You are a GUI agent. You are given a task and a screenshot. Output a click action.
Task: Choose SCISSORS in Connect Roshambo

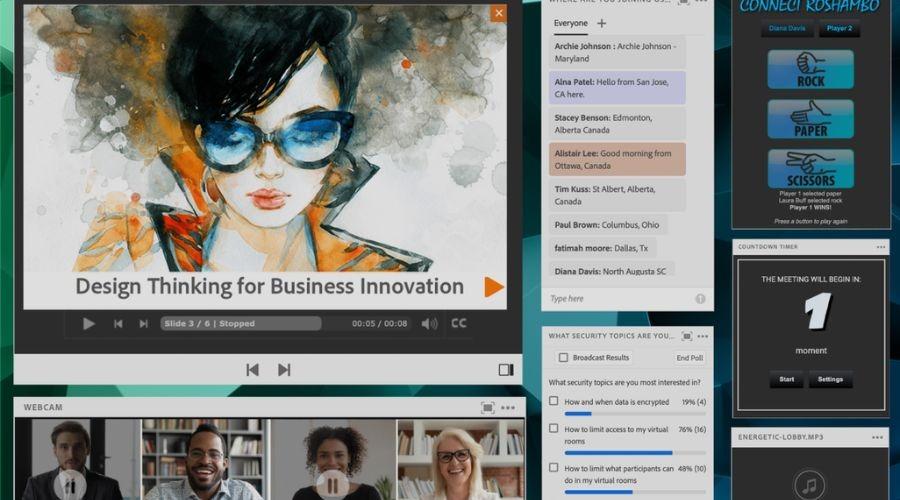(810, 169)
